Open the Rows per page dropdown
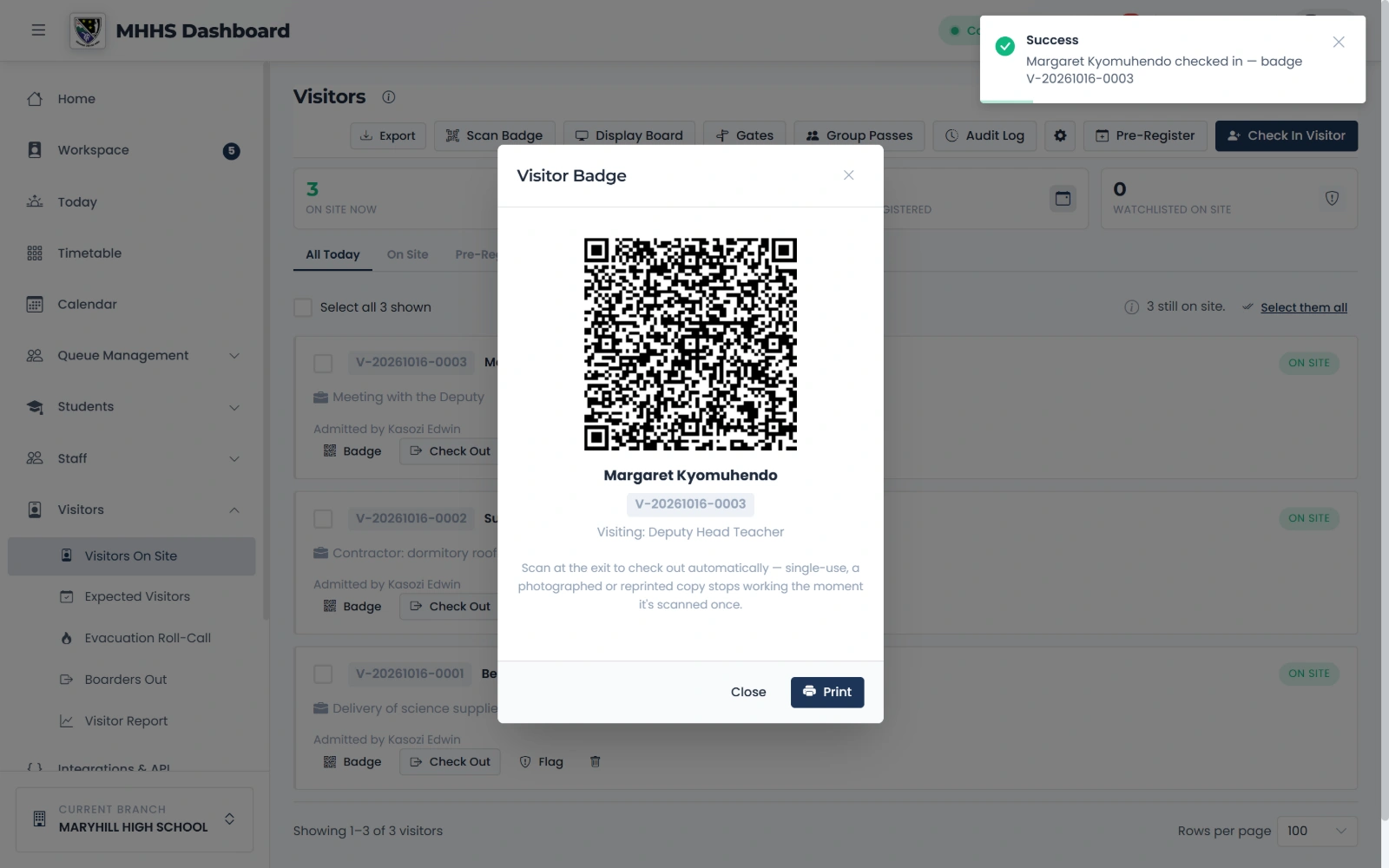This screenshot has width=1389, height=868. (1318, 831)
